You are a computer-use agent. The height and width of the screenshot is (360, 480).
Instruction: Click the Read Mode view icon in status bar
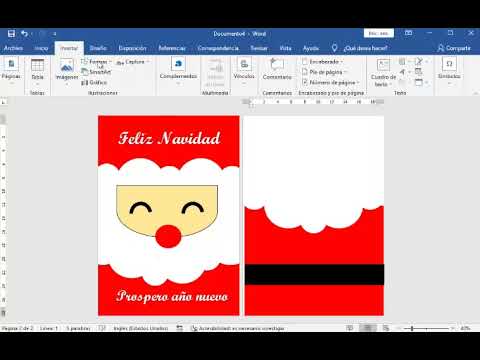[349, 328]
